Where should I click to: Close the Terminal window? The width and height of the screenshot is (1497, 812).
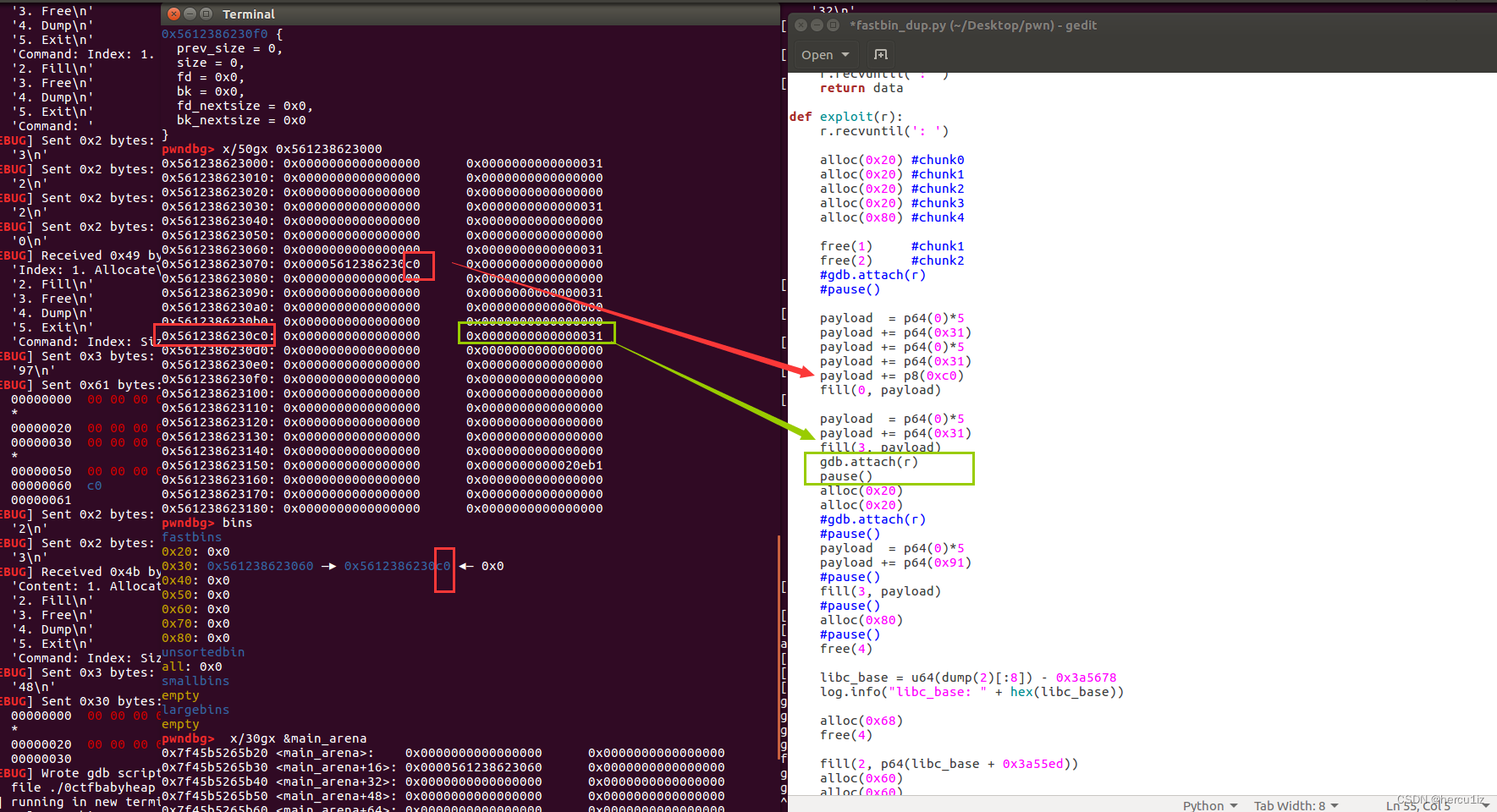pos(173,14)
